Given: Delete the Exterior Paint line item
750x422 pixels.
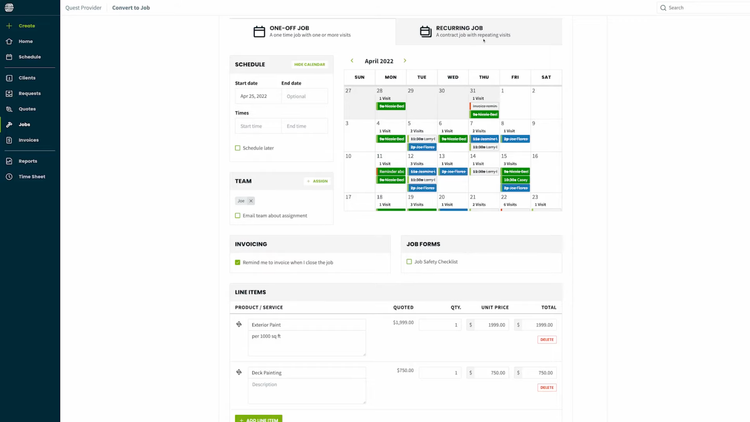Looking at the screenshot, I should (547, 340).
